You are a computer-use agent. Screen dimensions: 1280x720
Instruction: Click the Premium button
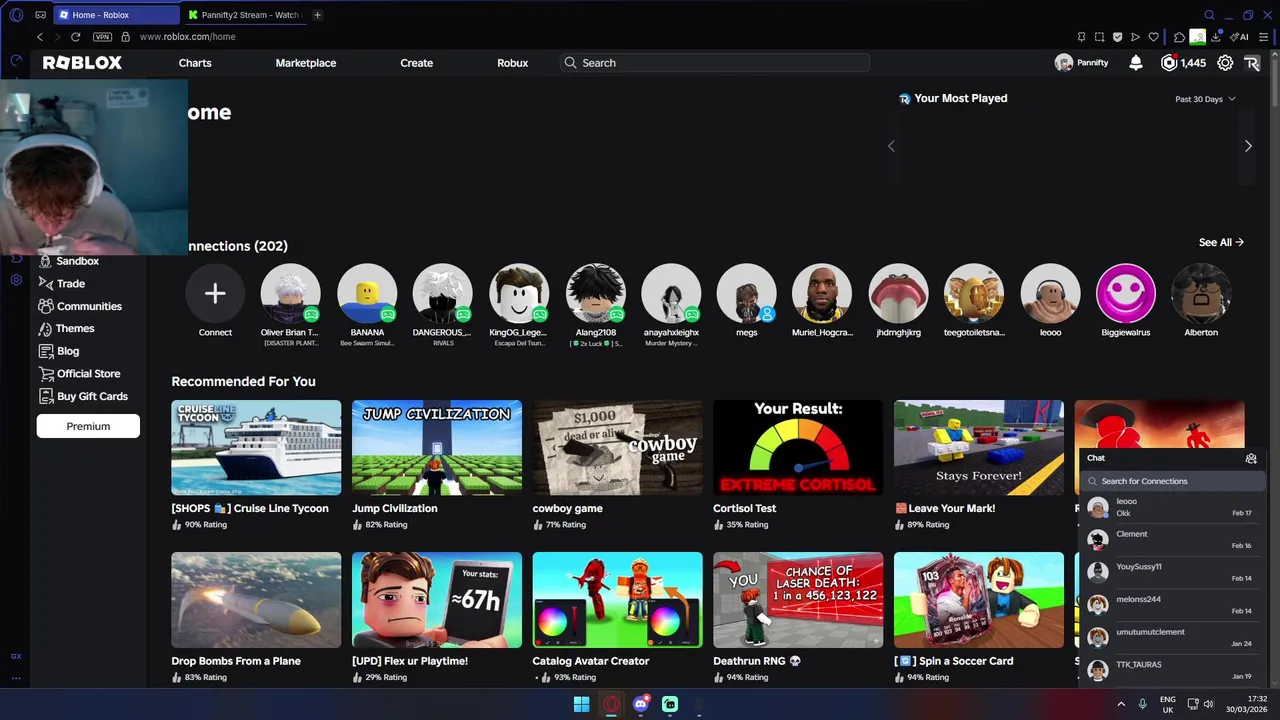pyautogui.click(x=88, y=426)
